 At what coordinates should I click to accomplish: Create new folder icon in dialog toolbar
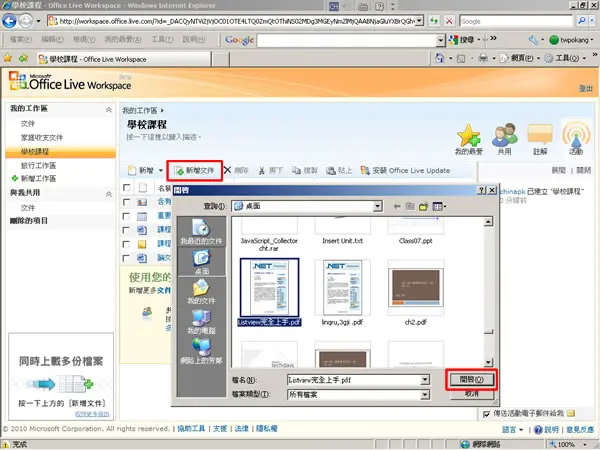point(423,207)
